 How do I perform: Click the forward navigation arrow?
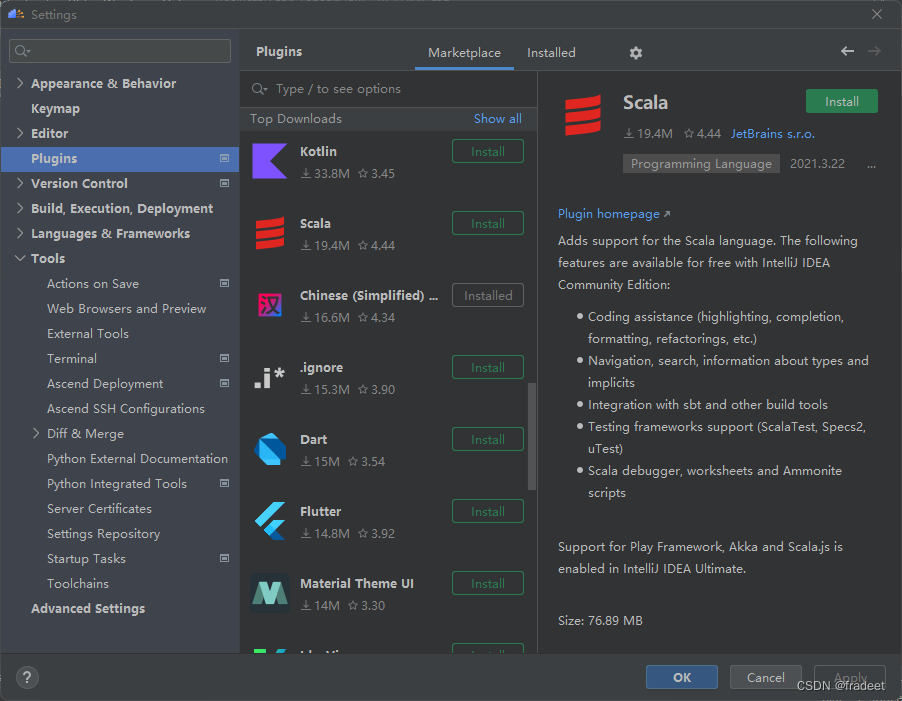874,51
